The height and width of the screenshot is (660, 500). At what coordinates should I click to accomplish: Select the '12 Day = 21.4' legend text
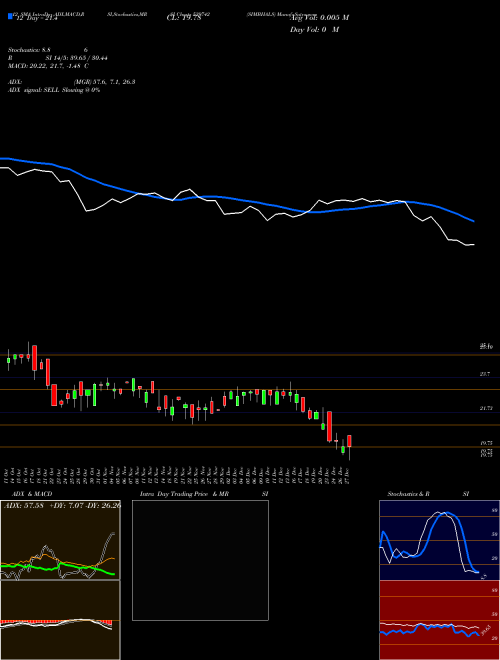(x=36, y=18)
